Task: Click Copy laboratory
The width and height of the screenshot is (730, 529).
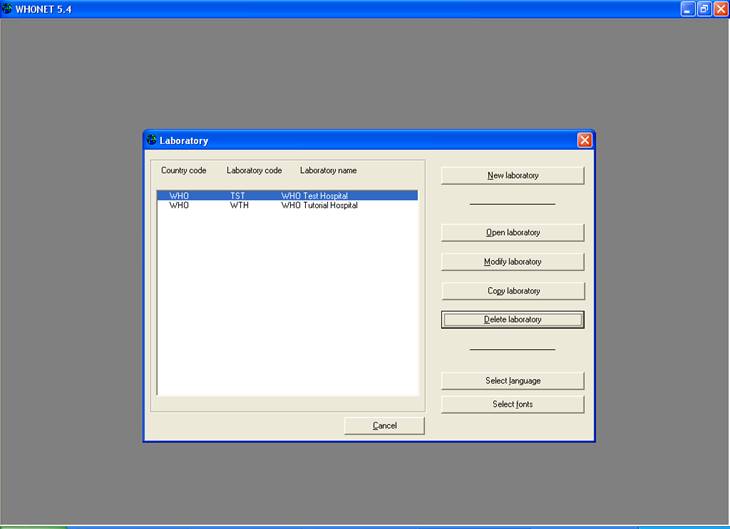Action: [x=513, y=291]
